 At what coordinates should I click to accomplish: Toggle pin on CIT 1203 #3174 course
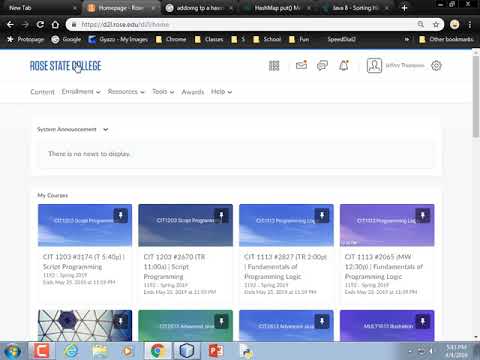[x=121, y=215]
